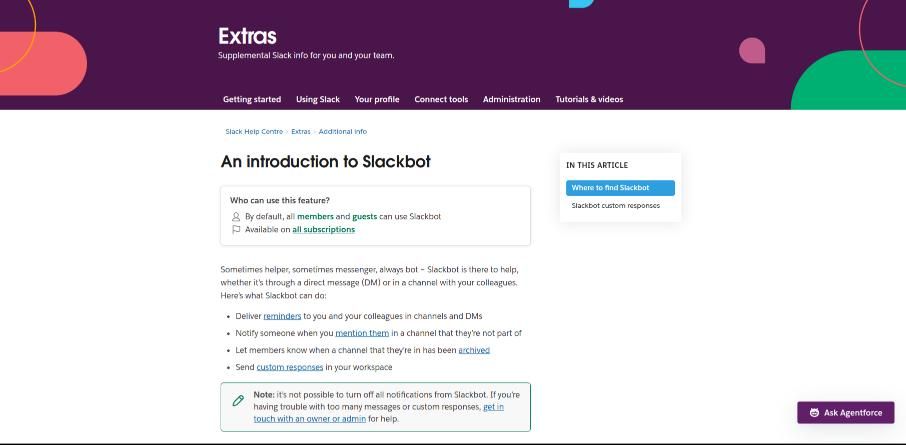Select Your profile in the navigation bar
The width and height of the screenshot is (906, 445).
tap(377, 99)
